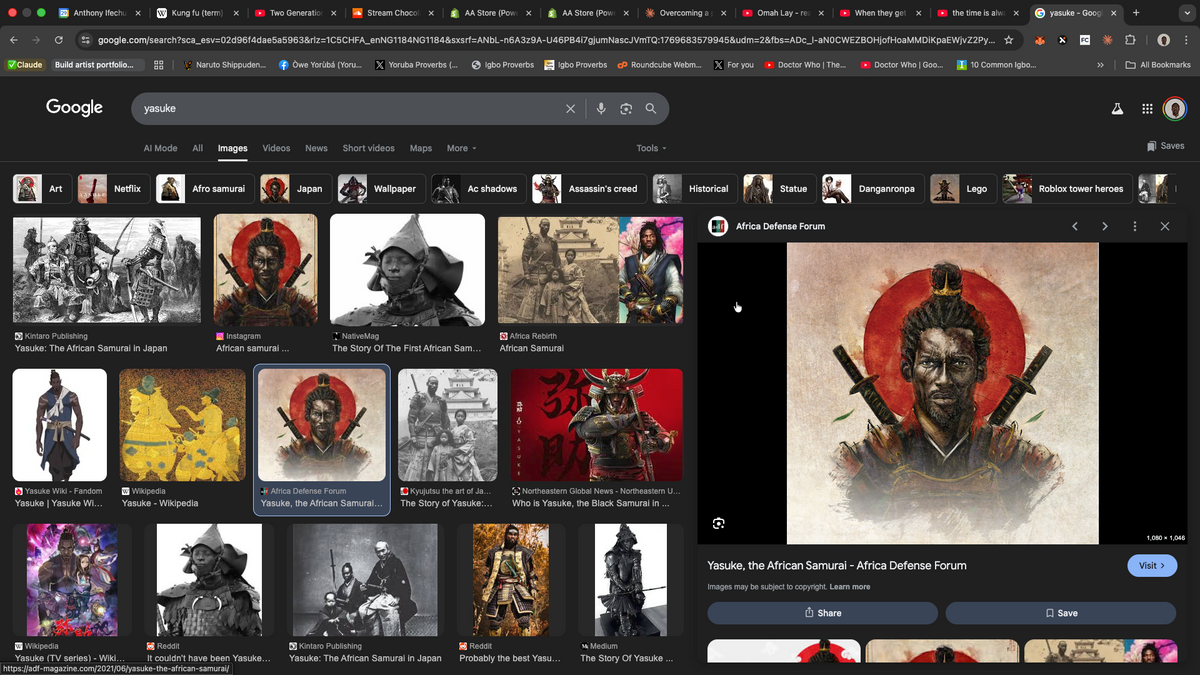
Task: Switch to the Maps tab
Action: (421, 148)
